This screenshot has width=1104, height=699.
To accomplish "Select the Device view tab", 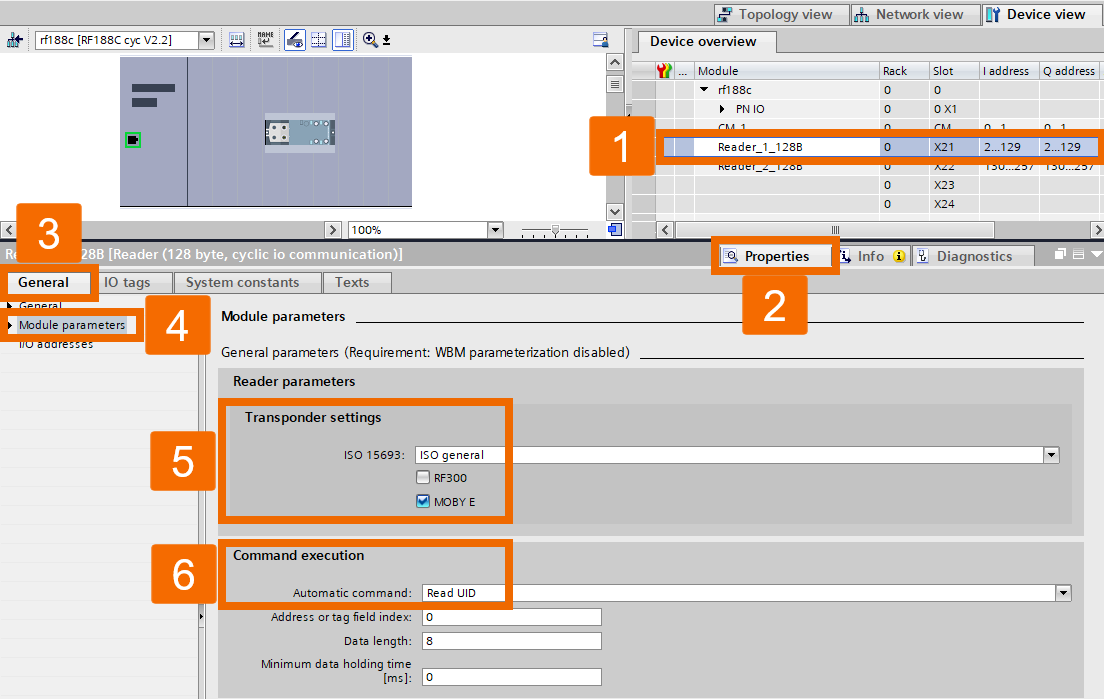I will pyautogui.click(x=1042, y=15).
